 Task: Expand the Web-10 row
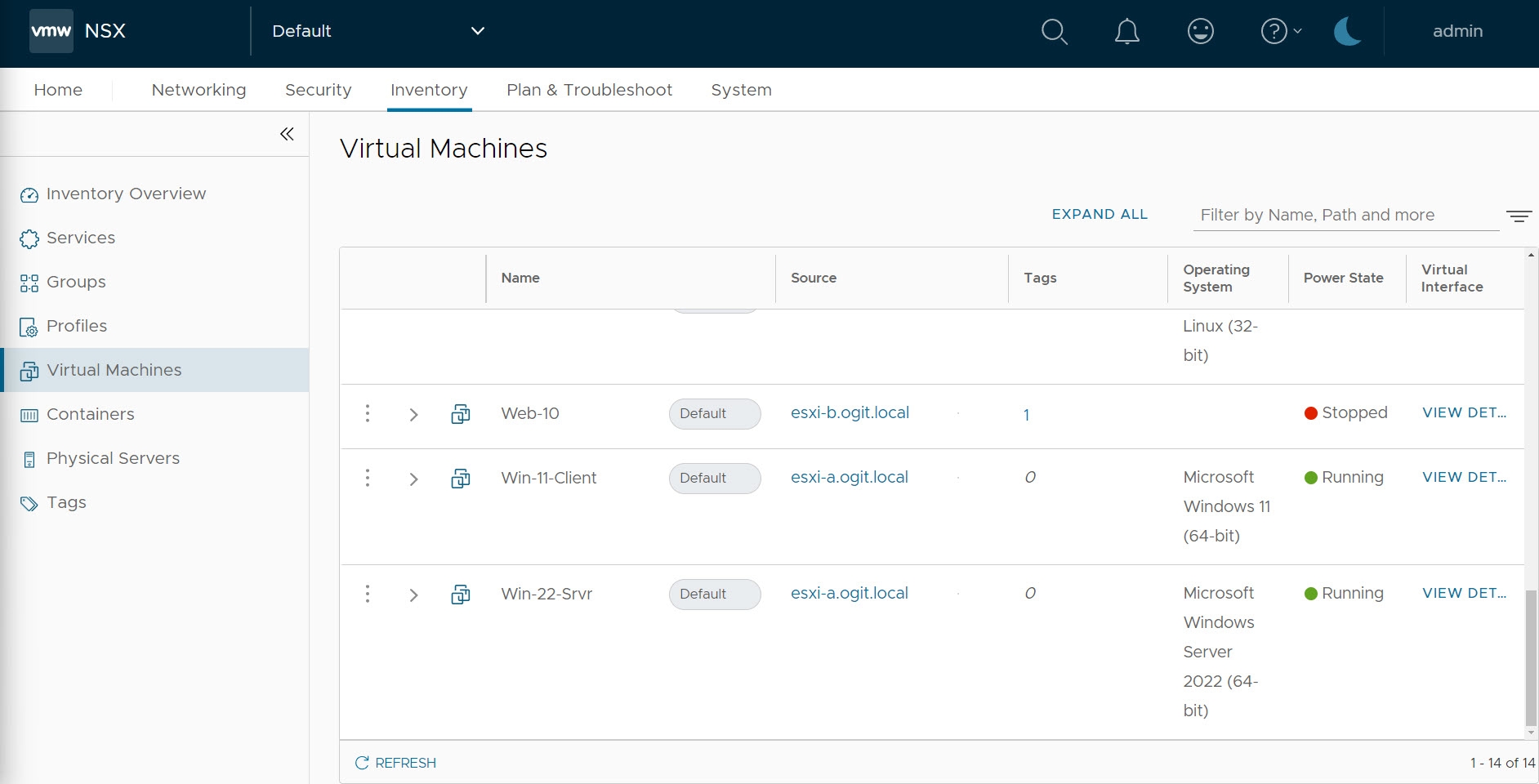coord(413,414)
